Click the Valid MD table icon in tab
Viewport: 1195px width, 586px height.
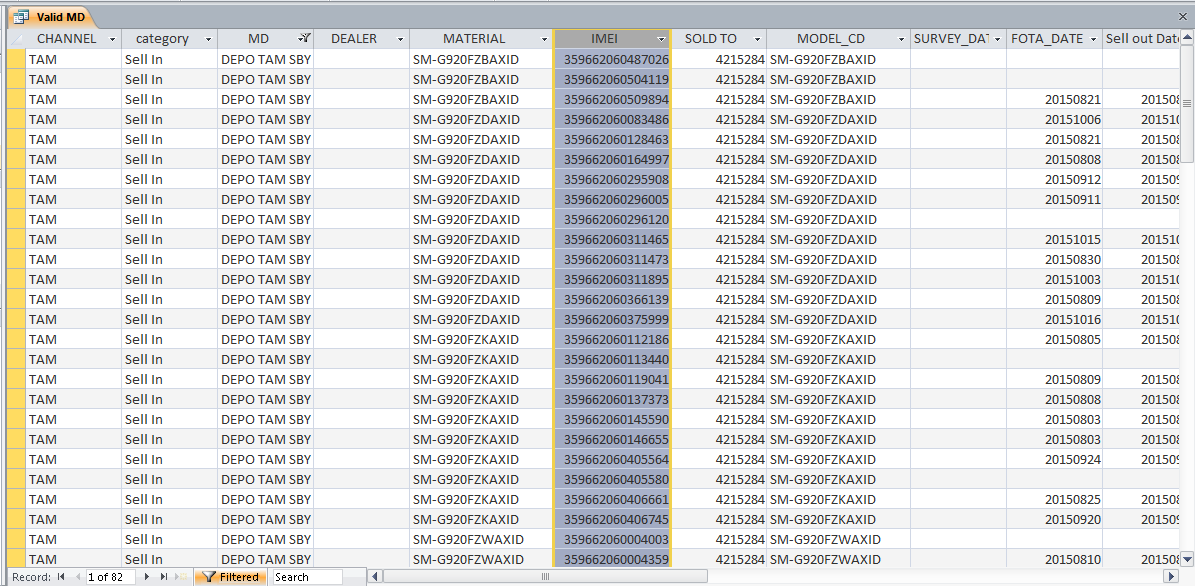tap(21, 16)
